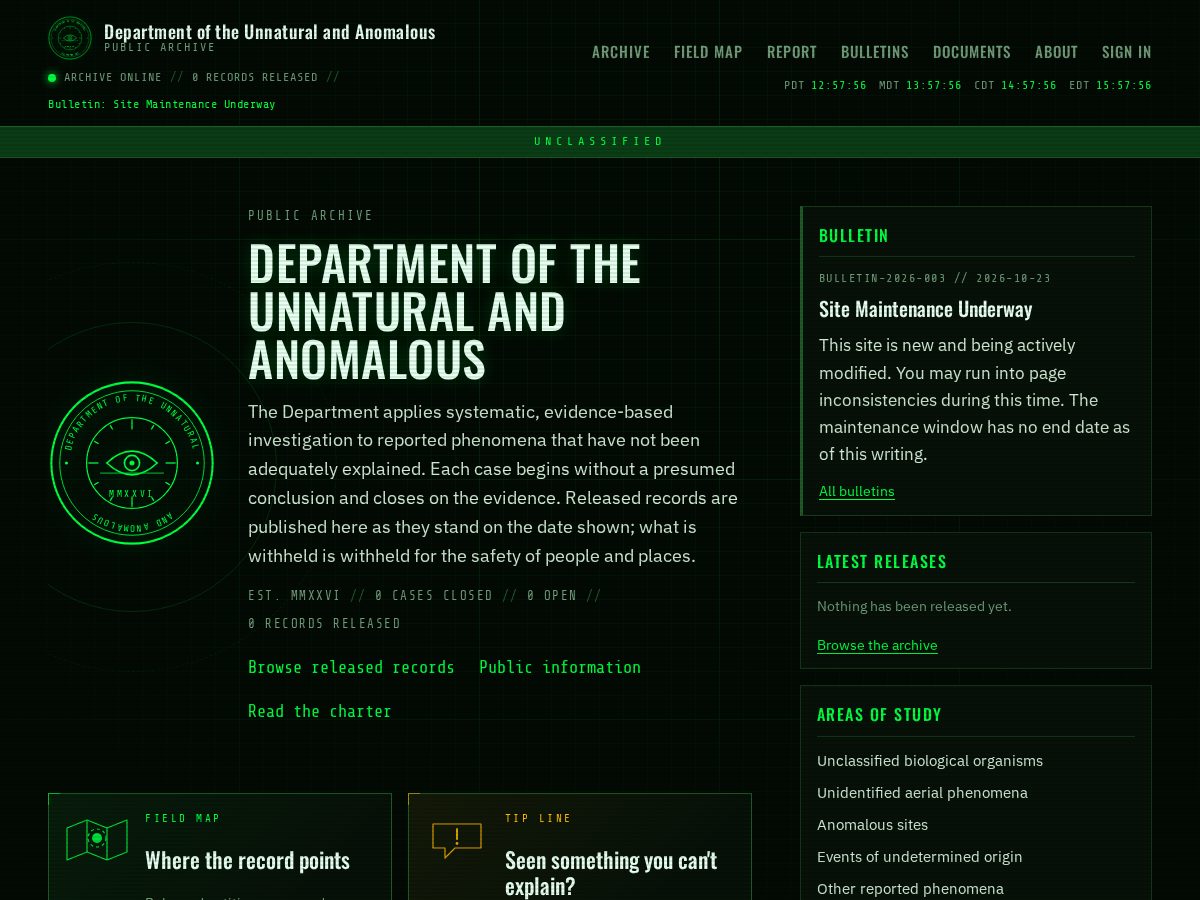Click the MDT clock reading
This screenshot has width=1200, height=900.
(x=920, y=85)
